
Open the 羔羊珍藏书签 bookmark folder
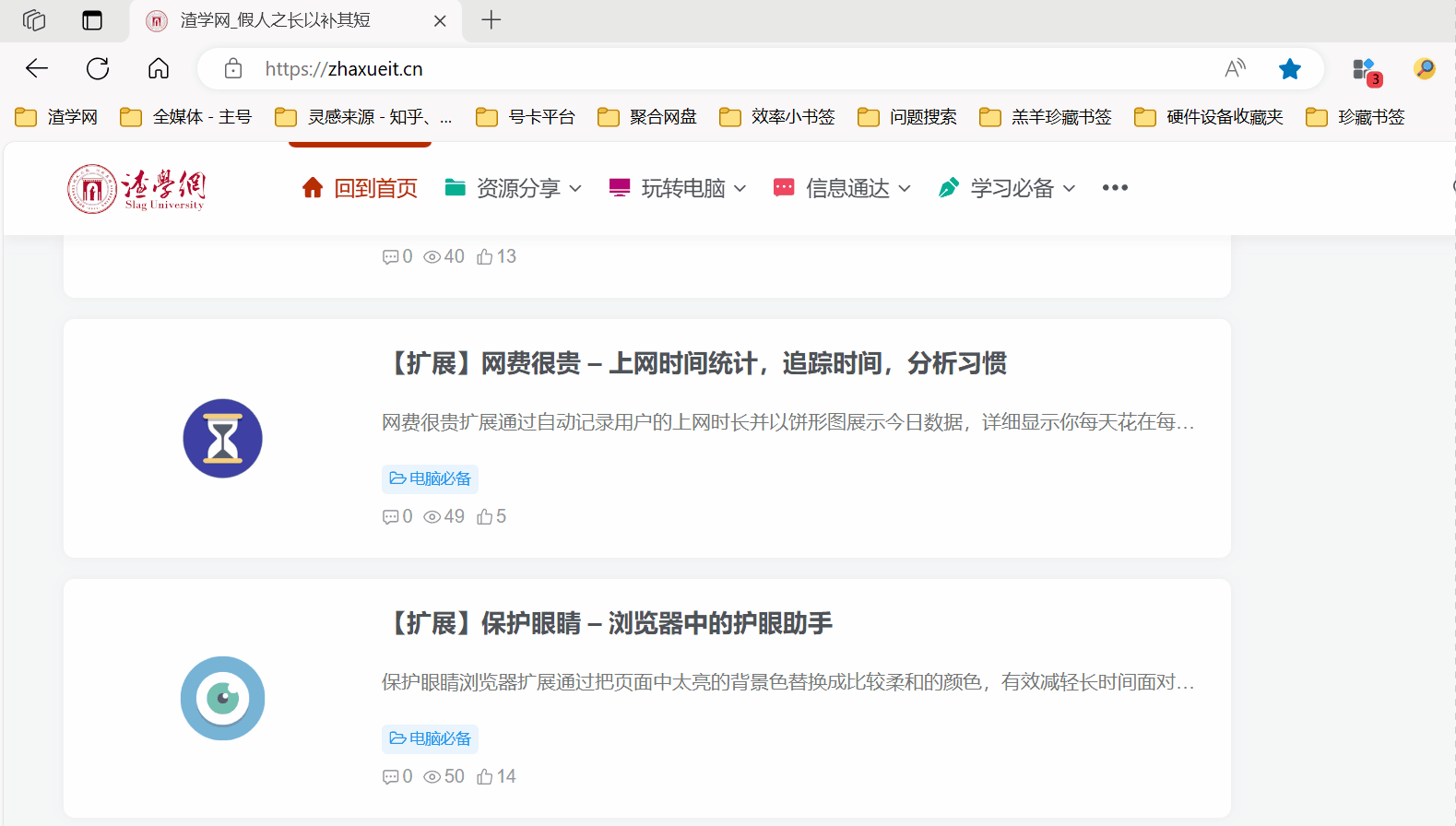(1046, 117)
